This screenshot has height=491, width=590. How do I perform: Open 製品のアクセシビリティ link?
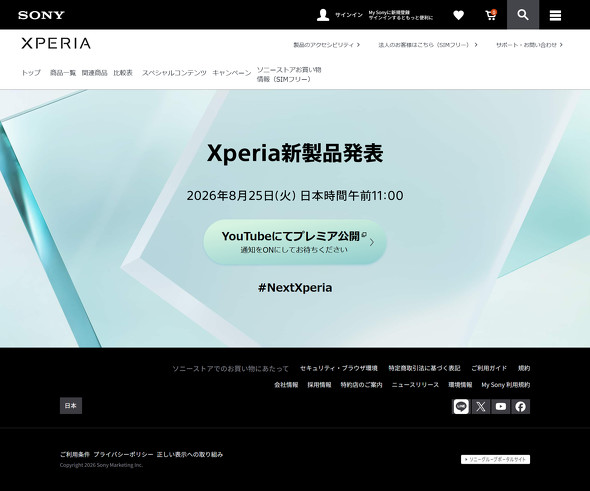[327, 45]
